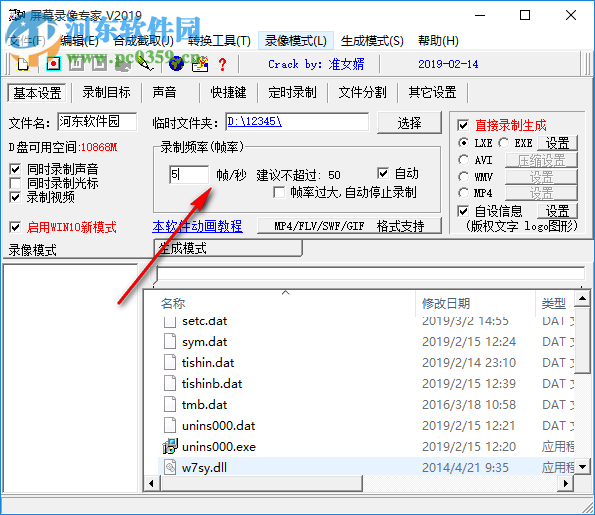The image size is (595, 515).
Task: Enable 同时录制光标 checkbox
Action: pyautogui.click(x=15, y=183)
